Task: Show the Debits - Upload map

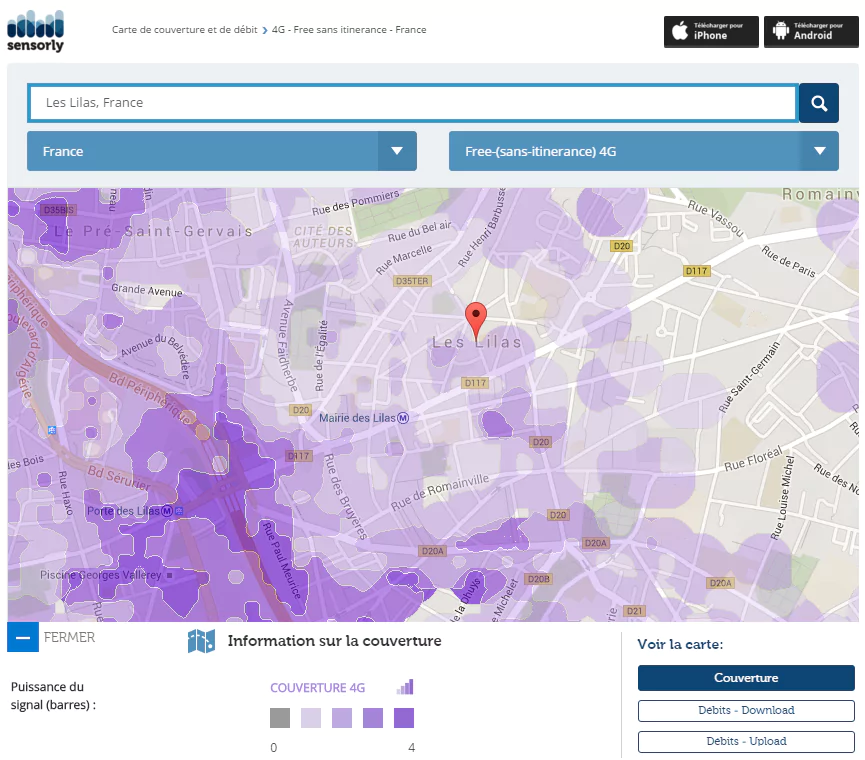Action: click(x=746, y=741)
